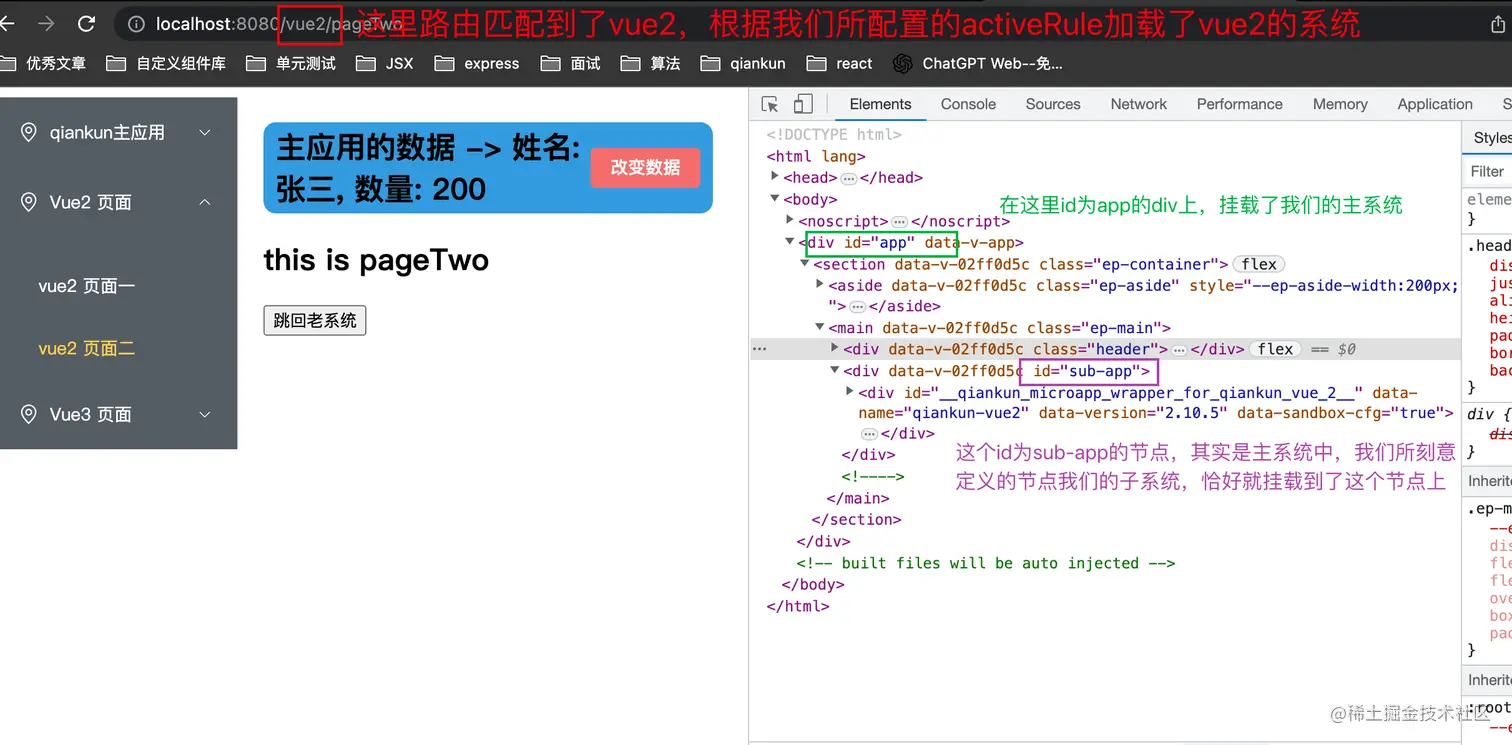Expand the aside ep-aside element
The width and height of the screenshot is (1512, 745).
pyautogui.click(x=819, y=285)
